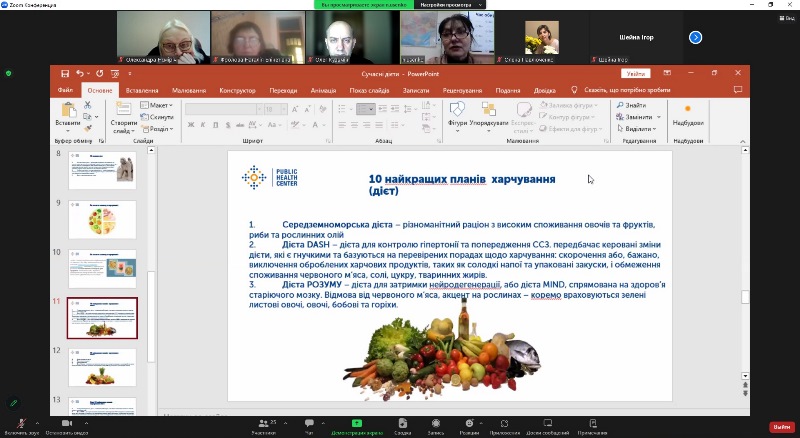
Task: Select slide 9 thumbnail with food plate
Action: pos(102,220)
